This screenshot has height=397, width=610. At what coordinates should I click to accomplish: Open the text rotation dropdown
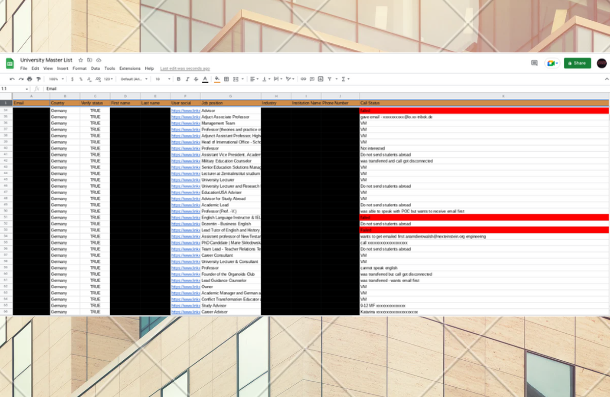pyautogui.click(x=290, y=79)
